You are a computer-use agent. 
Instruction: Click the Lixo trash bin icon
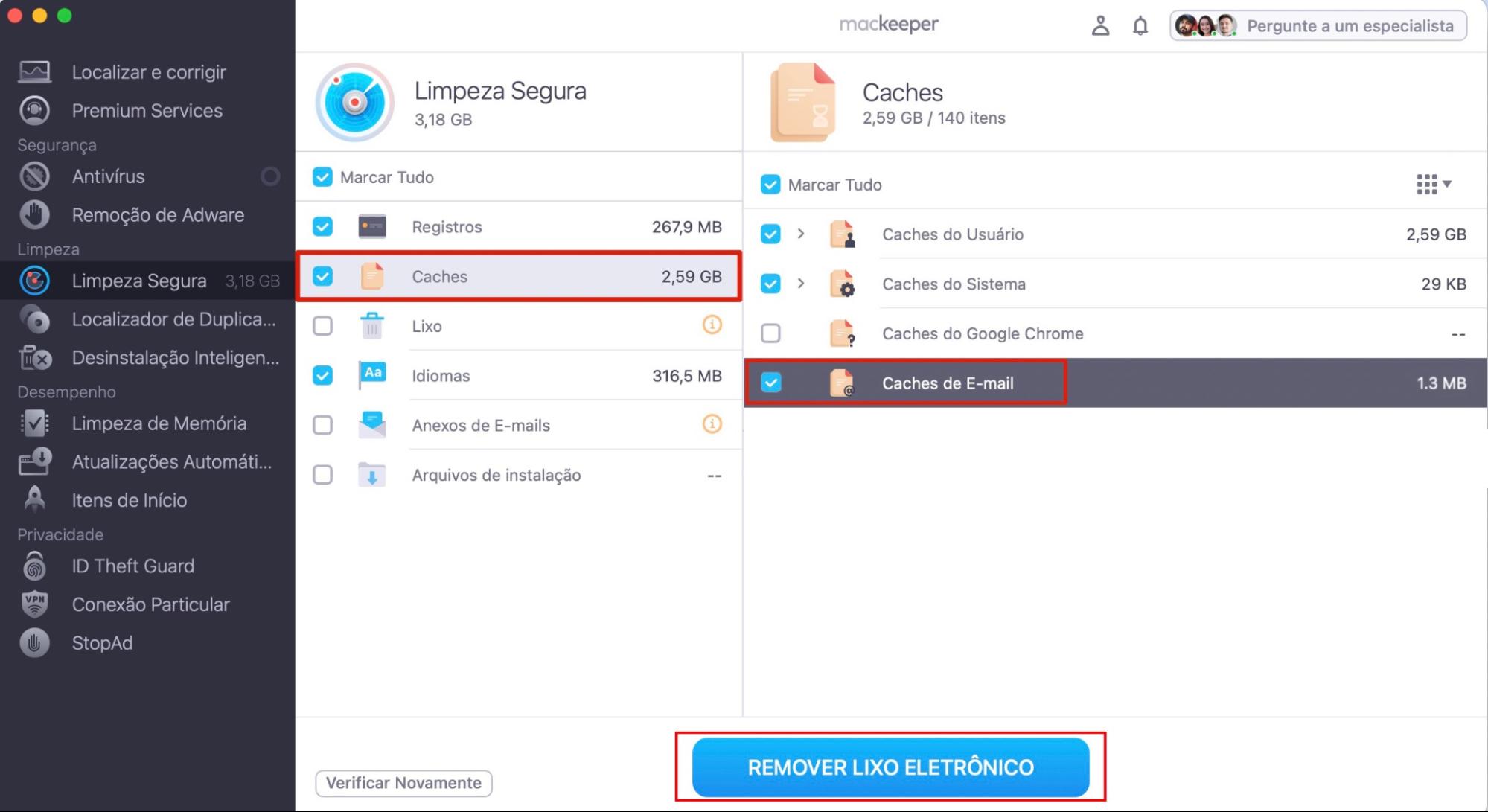371,326
